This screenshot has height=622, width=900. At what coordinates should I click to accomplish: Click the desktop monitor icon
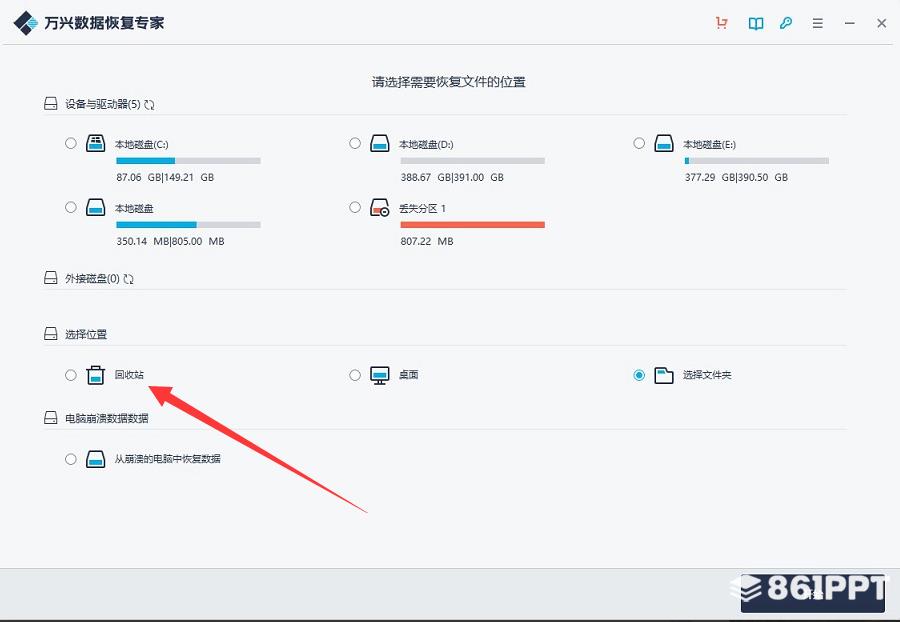coord(379,375)
